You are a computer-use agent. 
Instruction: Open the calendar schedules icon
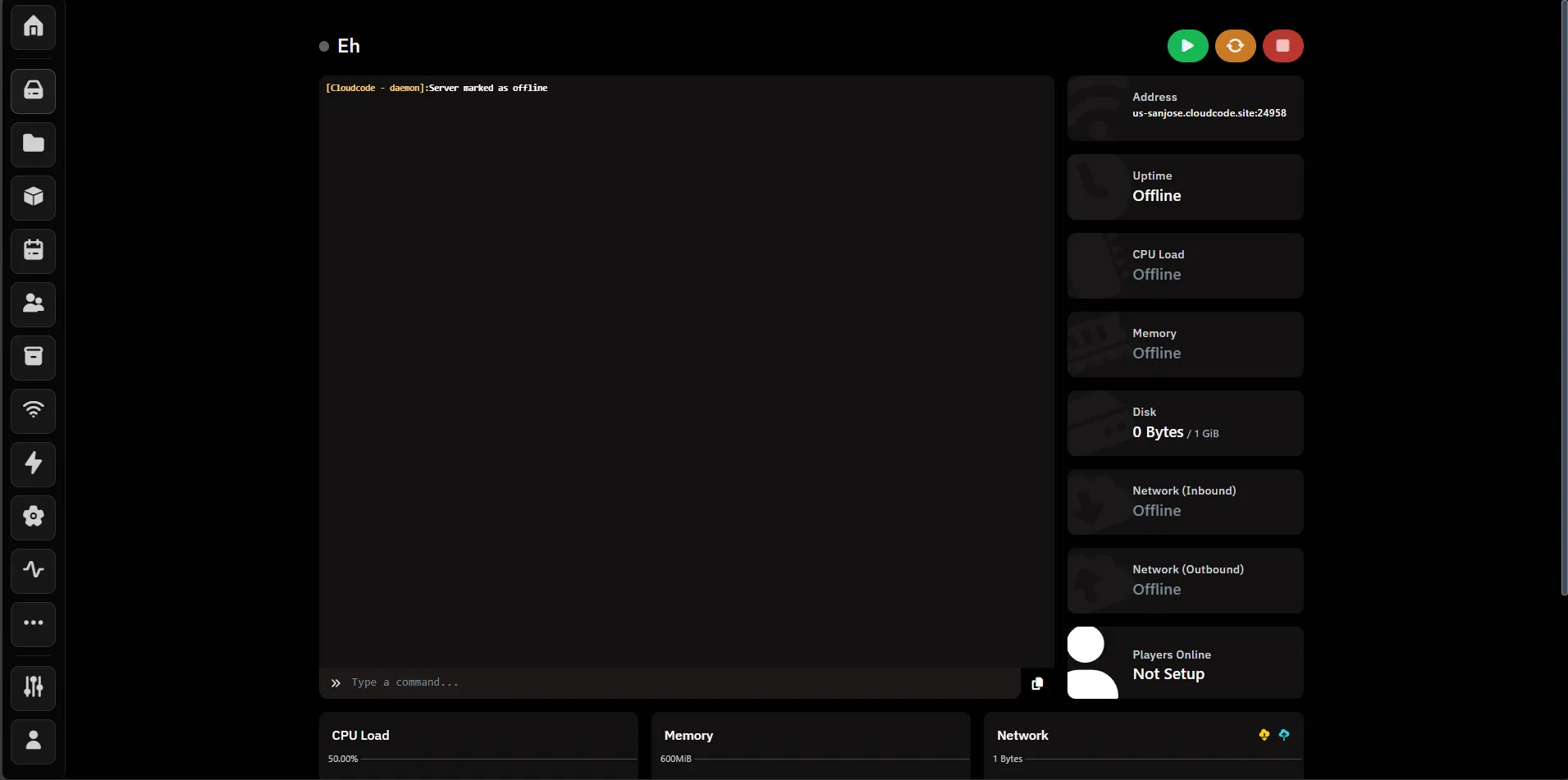click(33, 250)
